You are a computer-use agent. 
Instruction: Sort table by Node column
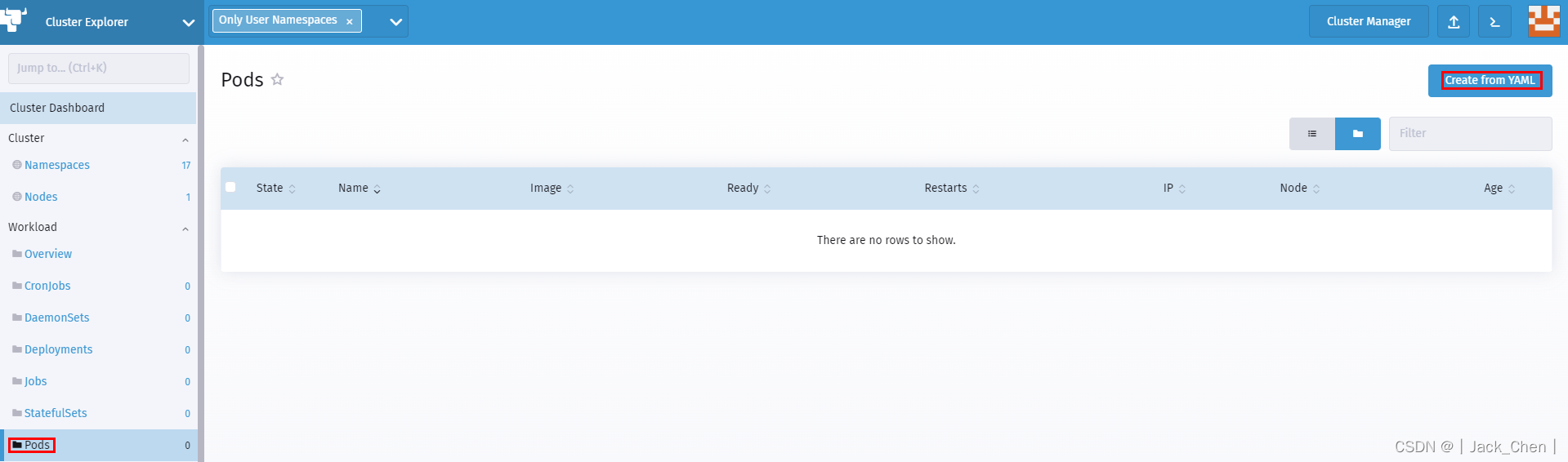click(x=1300, y=189)
